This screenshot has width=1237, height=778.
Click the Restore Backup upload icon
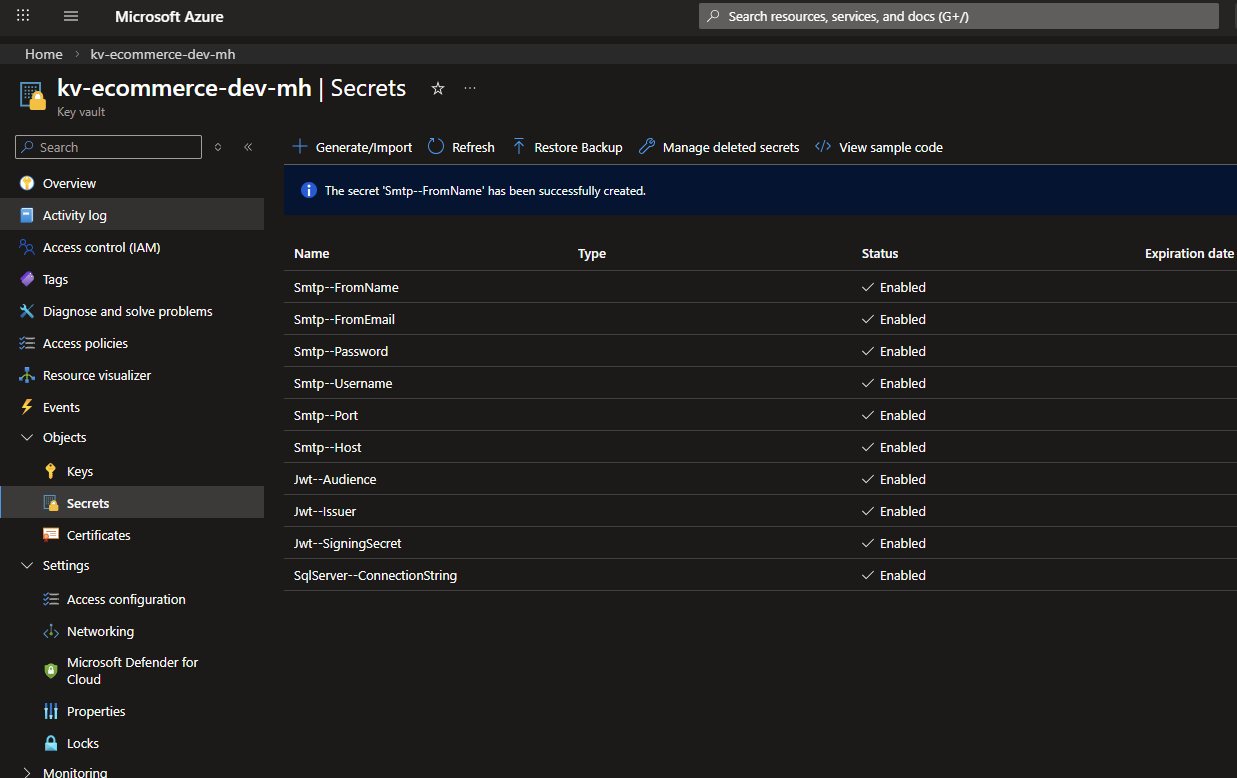pyautogui.click(x=518, y=147)
